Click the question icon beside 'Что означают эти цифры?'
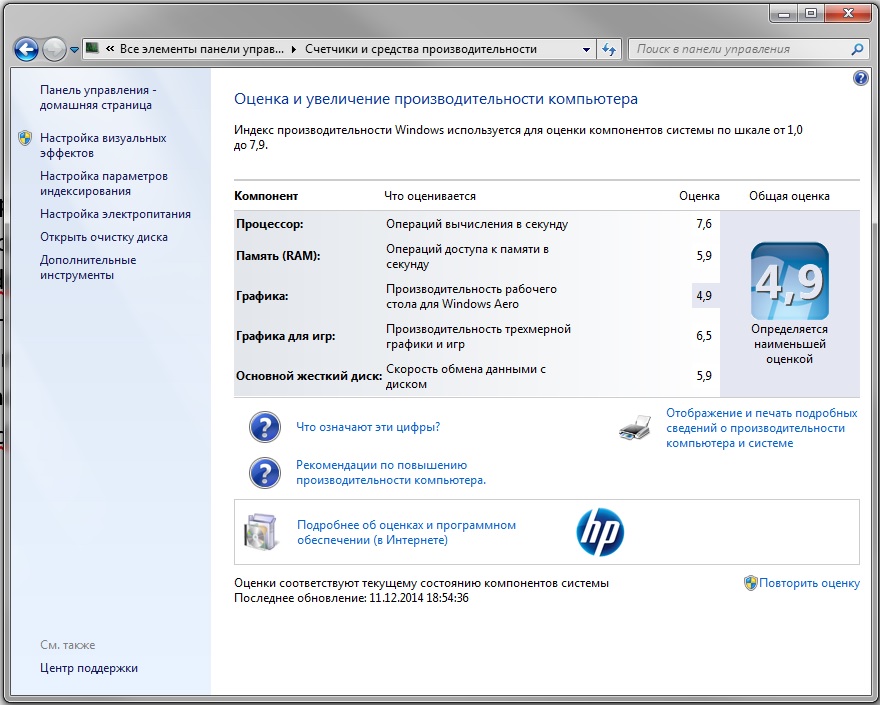Screen dimensions: 880x705 click(x=264, y=427)
